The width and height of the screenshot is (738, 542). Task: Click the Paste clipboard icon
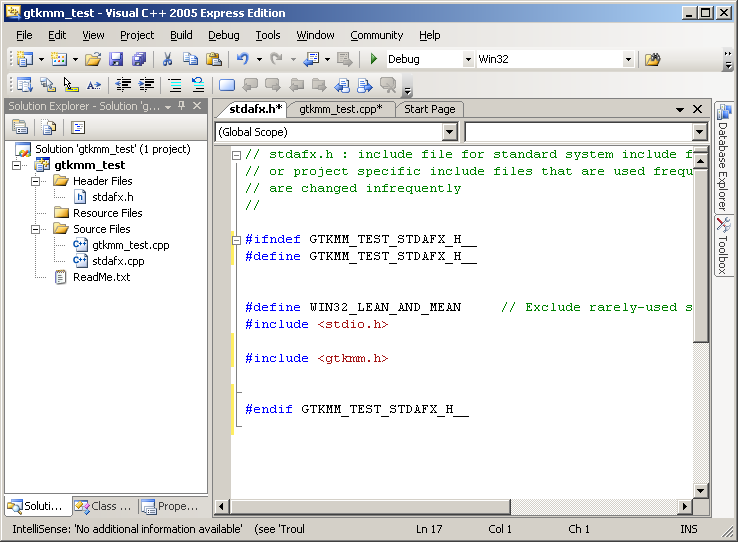[x=213, y=60]
